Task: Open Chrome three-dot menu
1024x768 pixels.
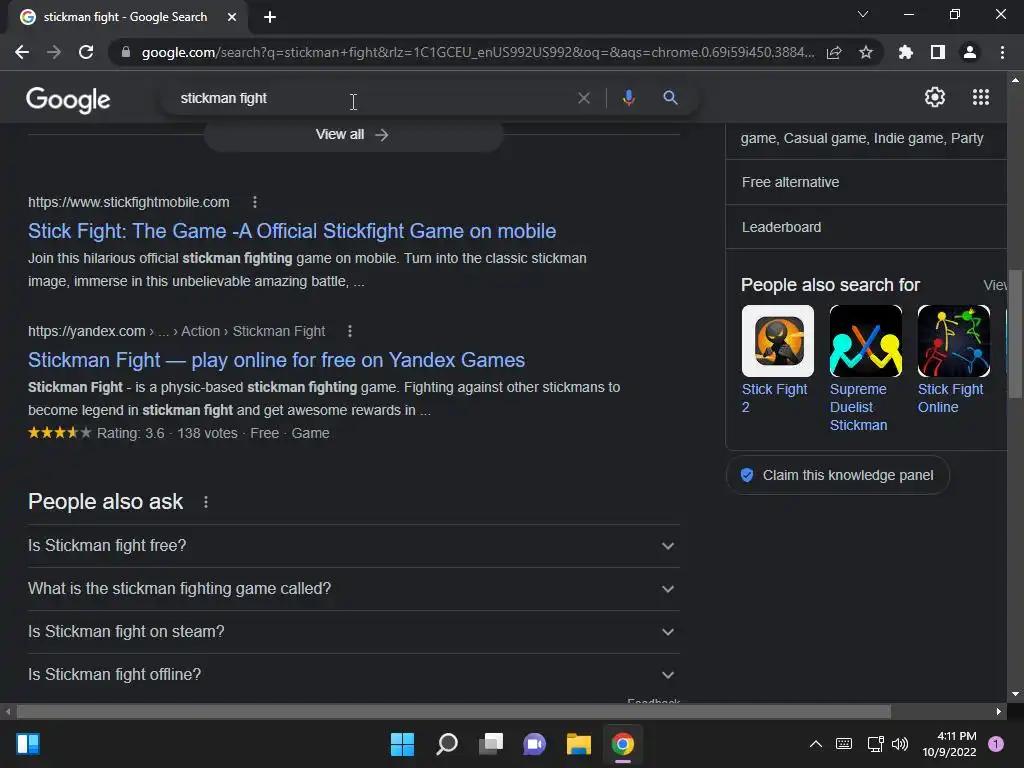Action: point(1002,52)
